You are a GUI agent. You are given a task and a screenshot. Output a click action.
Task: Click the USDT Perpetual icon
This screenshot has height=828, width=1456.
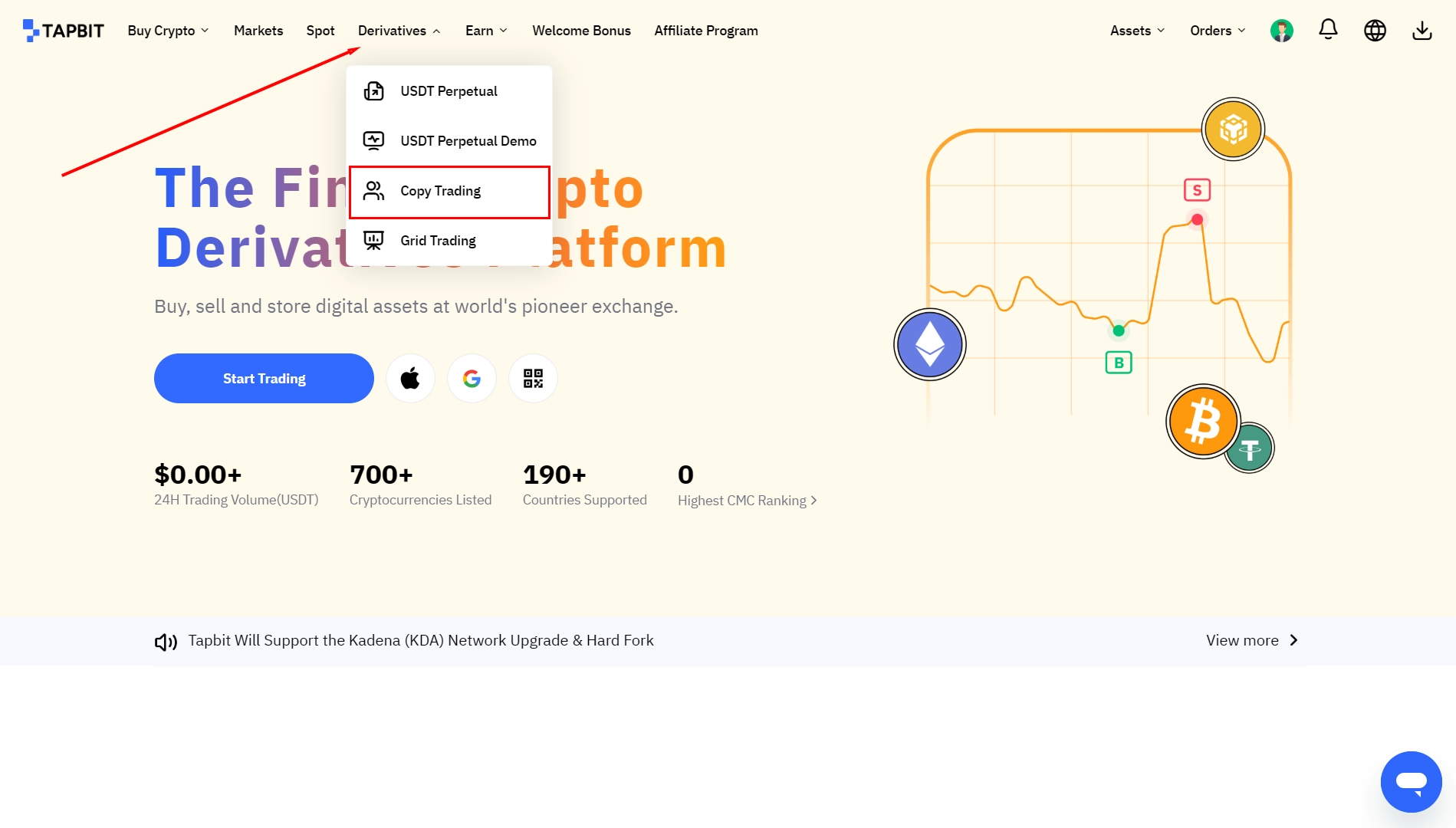click(x=373, y=91)
